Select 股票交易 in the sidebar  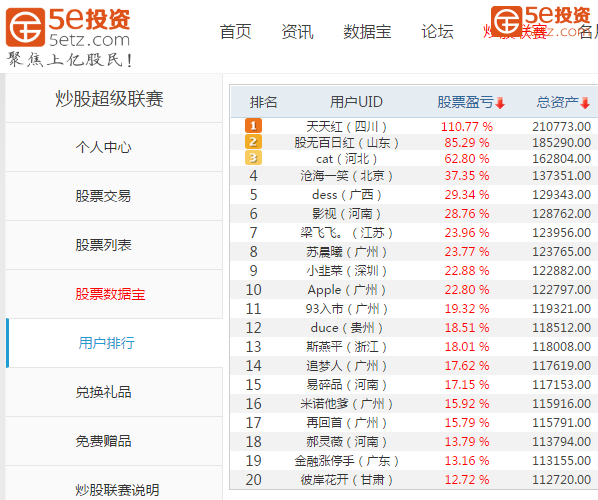pyautogui.click(x=103, y=196)
